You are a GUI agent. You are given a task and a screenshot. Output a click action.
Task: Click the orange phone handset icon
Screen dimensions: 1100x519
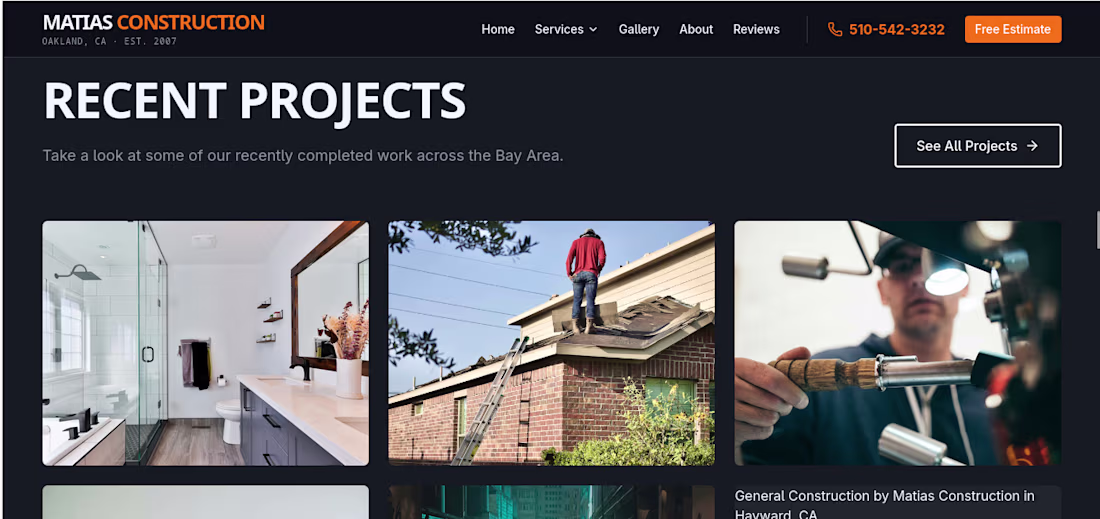coord(835,29)
